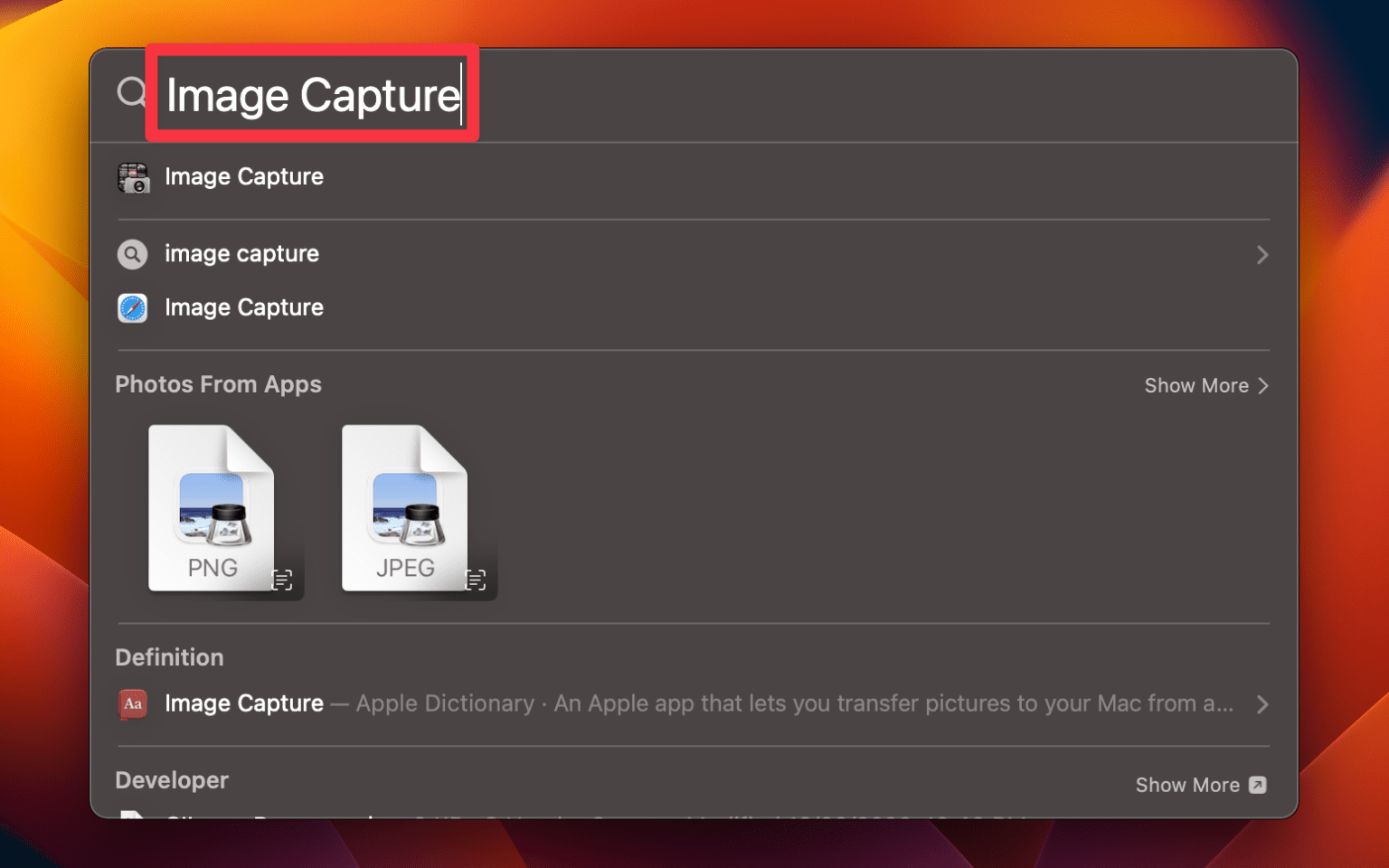Click the Safari compass icon
The image size is (1389, 868).
click(132, 307)
